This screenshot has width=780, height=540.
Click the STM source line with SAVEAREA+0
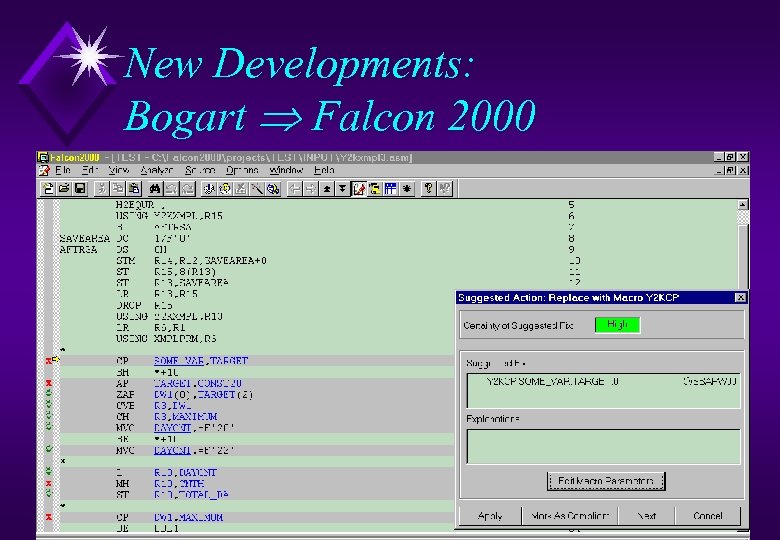(x=191, y=261)
